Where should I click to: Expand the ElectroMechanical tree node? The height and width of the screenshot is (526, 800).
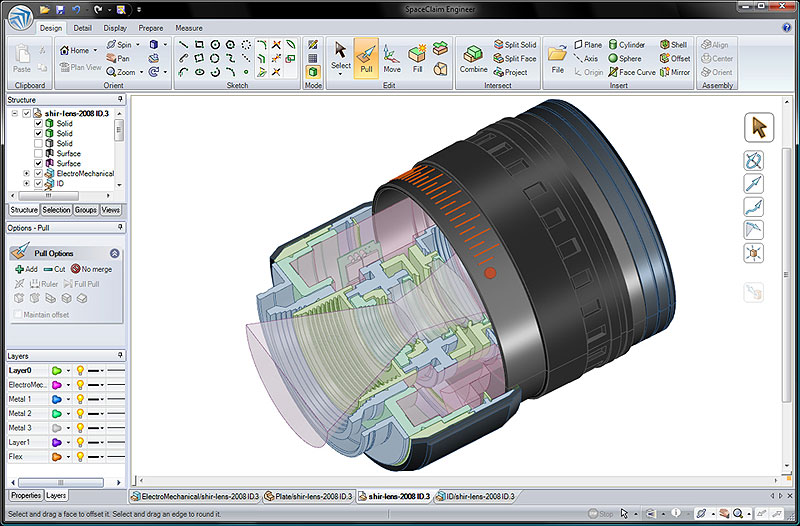pyautogui.click(x=26, y=173)
